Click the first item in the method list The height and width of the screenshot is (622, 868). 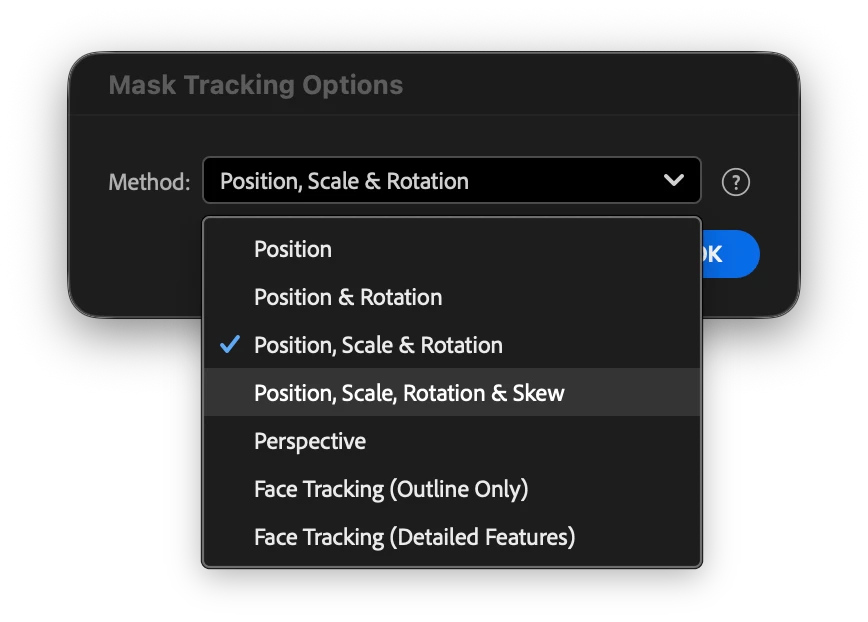tap(293, 249)
